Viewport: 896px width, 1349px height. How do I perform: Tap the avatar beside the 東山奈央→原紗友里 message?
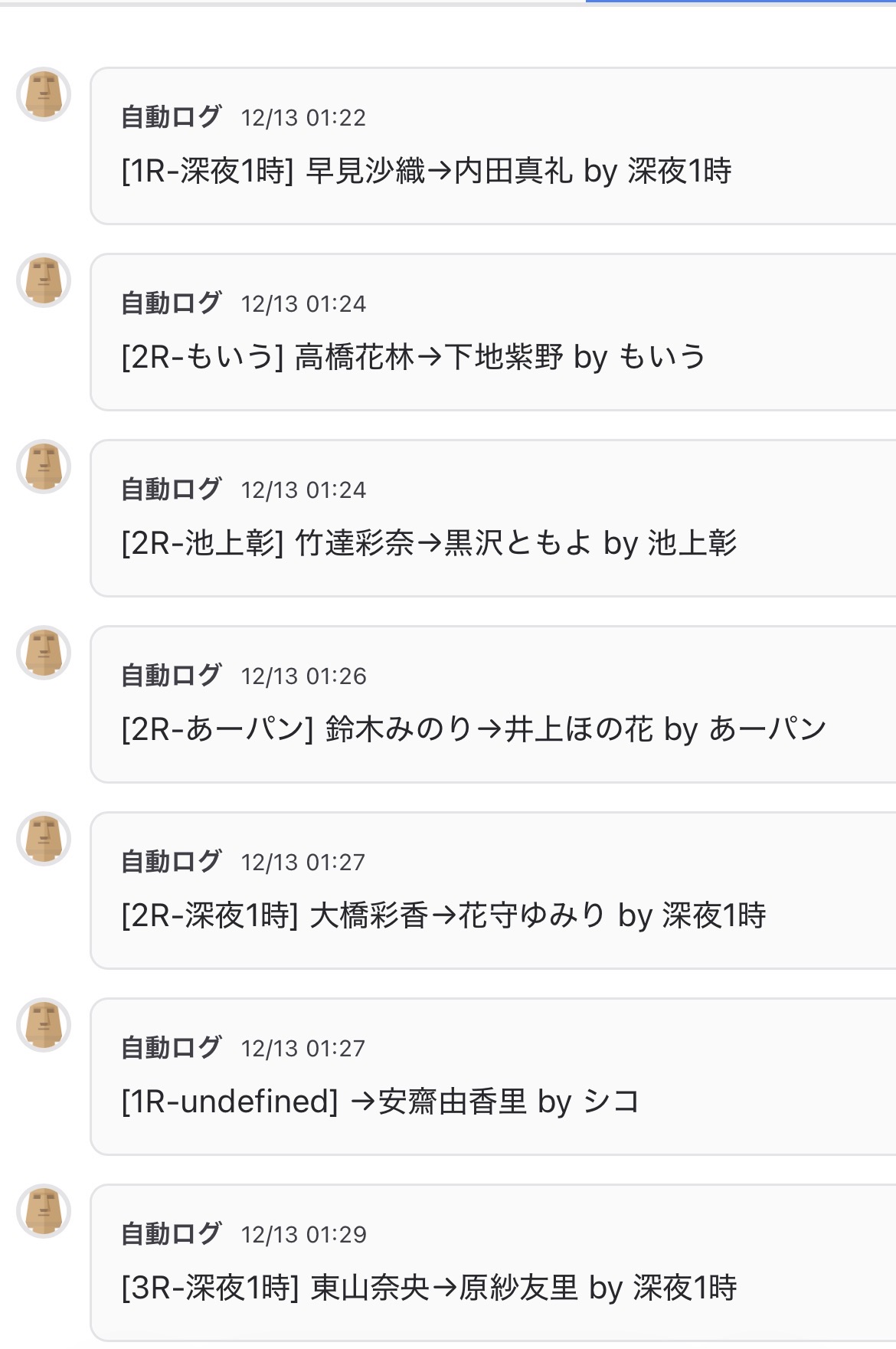pyautogui.click(x=44, y=1211)
